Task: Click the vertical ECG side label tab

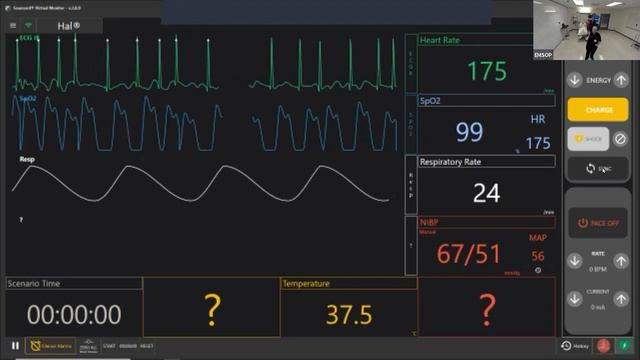Action: [411, 63]
